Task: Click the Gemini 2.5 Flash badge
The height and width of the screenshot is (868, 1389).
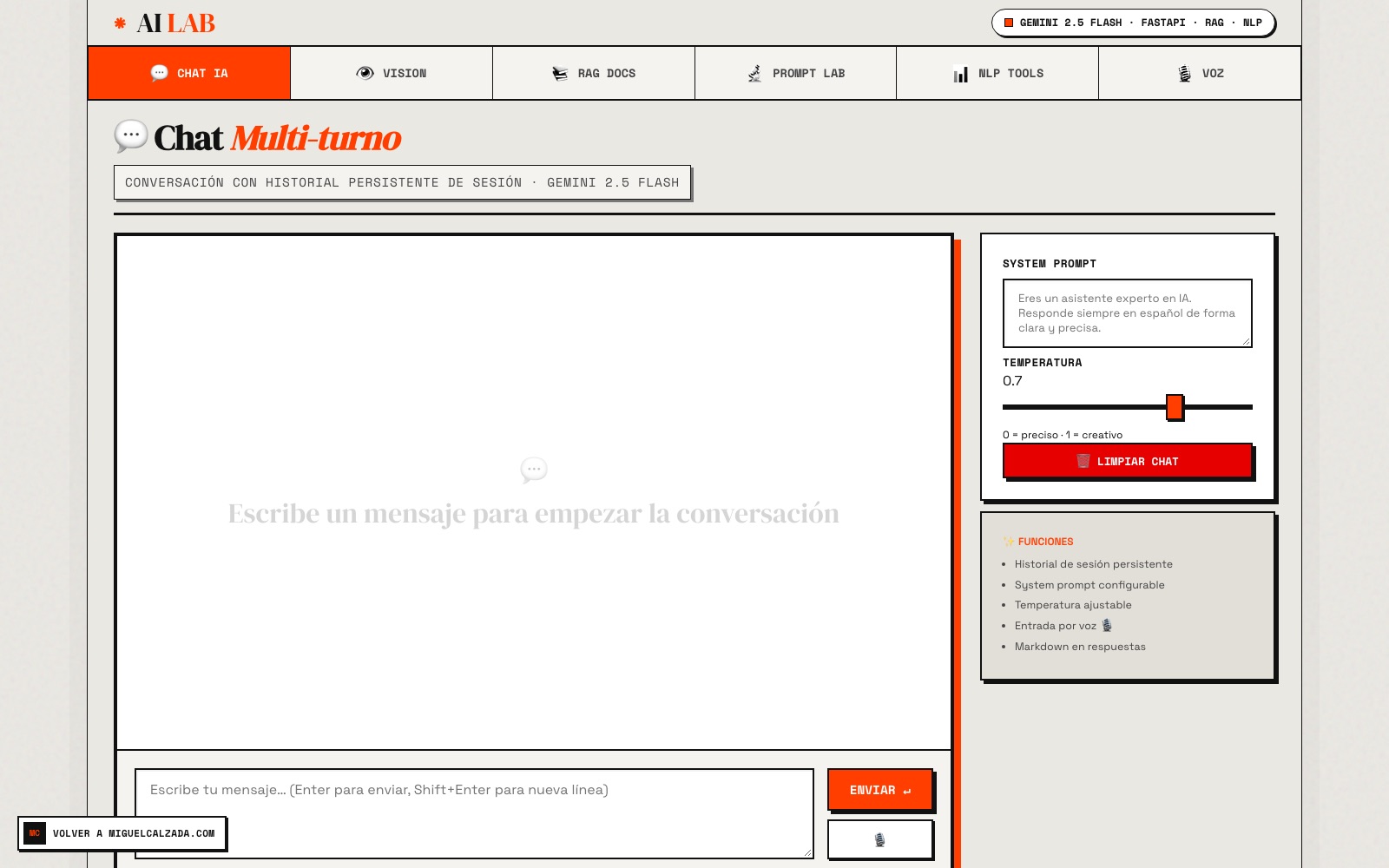Action: pos(1133,23)
